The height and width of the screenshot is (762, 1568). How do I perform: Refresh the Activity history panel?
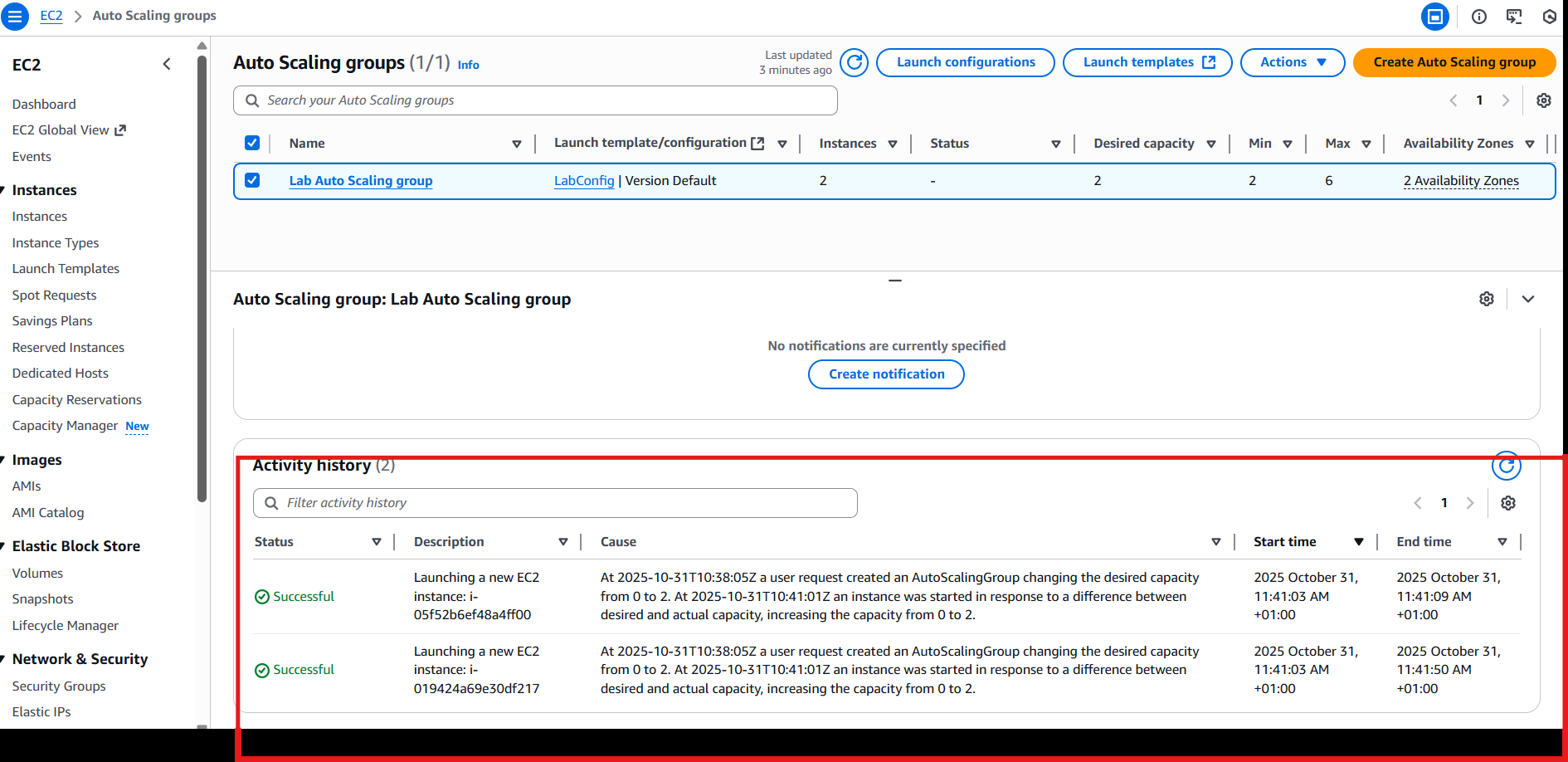[x=1506, y=466]
